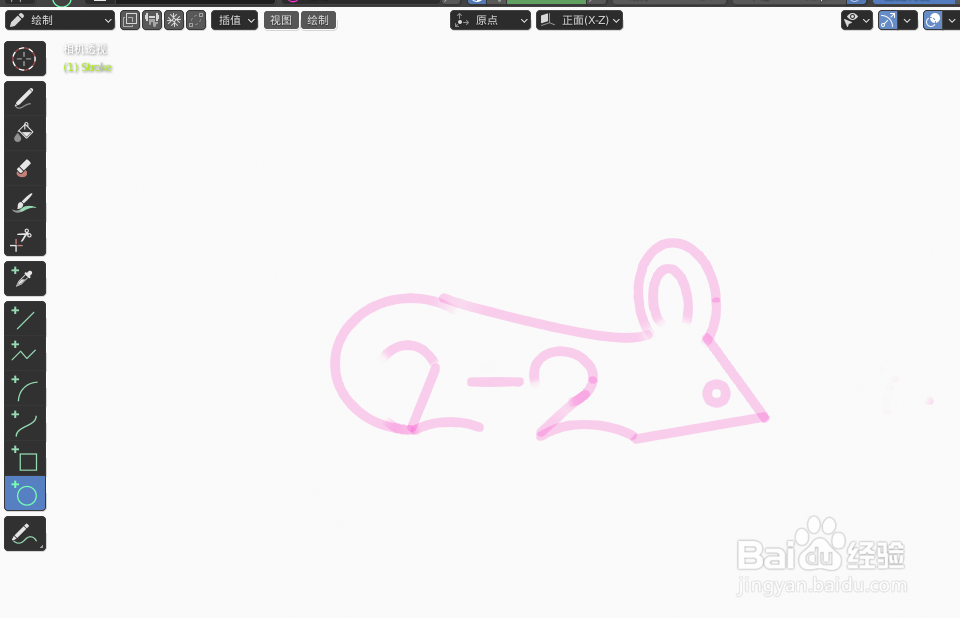960x618 pixels.
Task: Open the 正面(X-Z) drawing plane dropdown
Action: pos(580,20)
